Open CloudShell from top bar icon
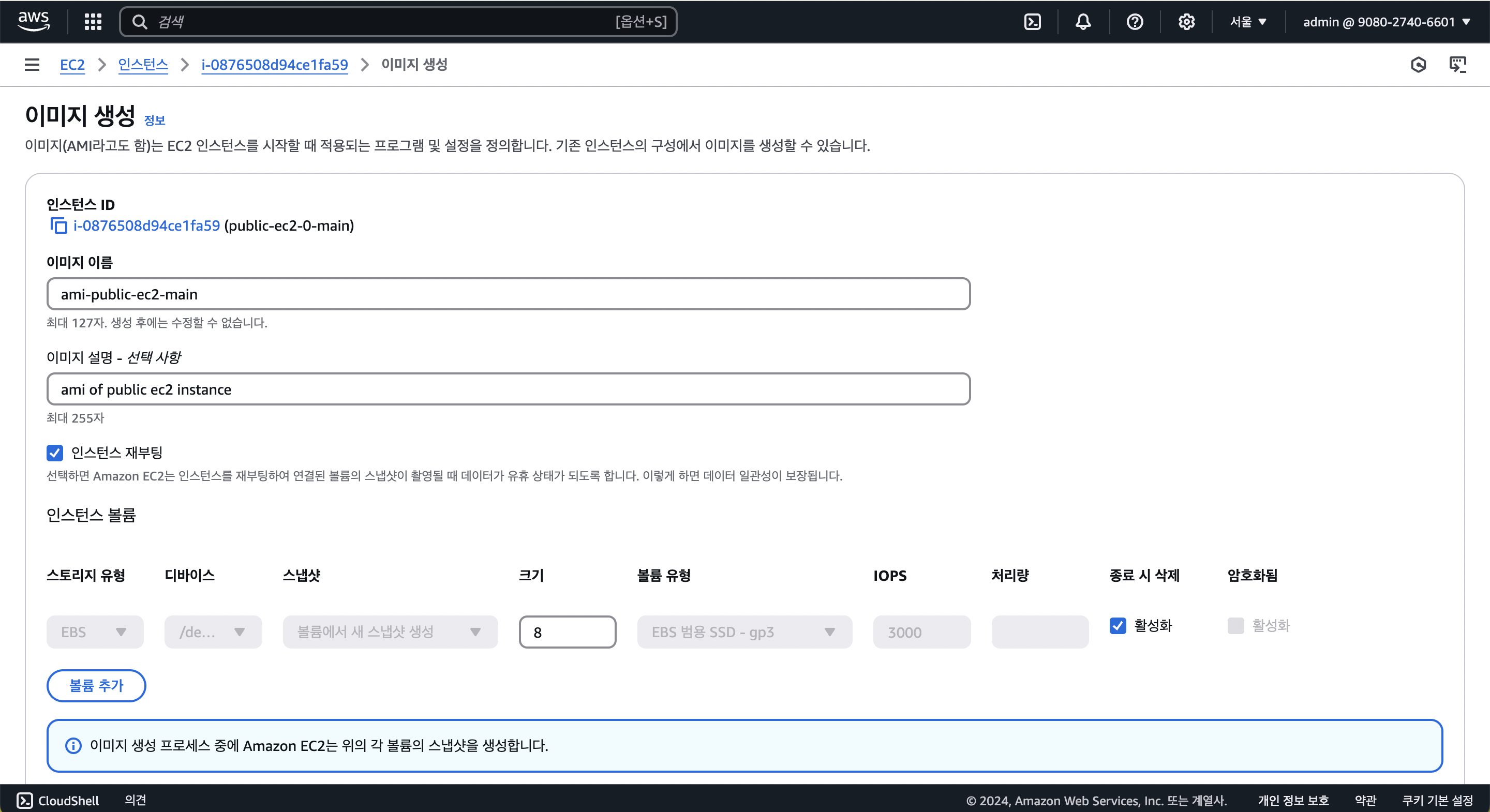Viewport: 1490px width, 812px height. [1032, 22]
